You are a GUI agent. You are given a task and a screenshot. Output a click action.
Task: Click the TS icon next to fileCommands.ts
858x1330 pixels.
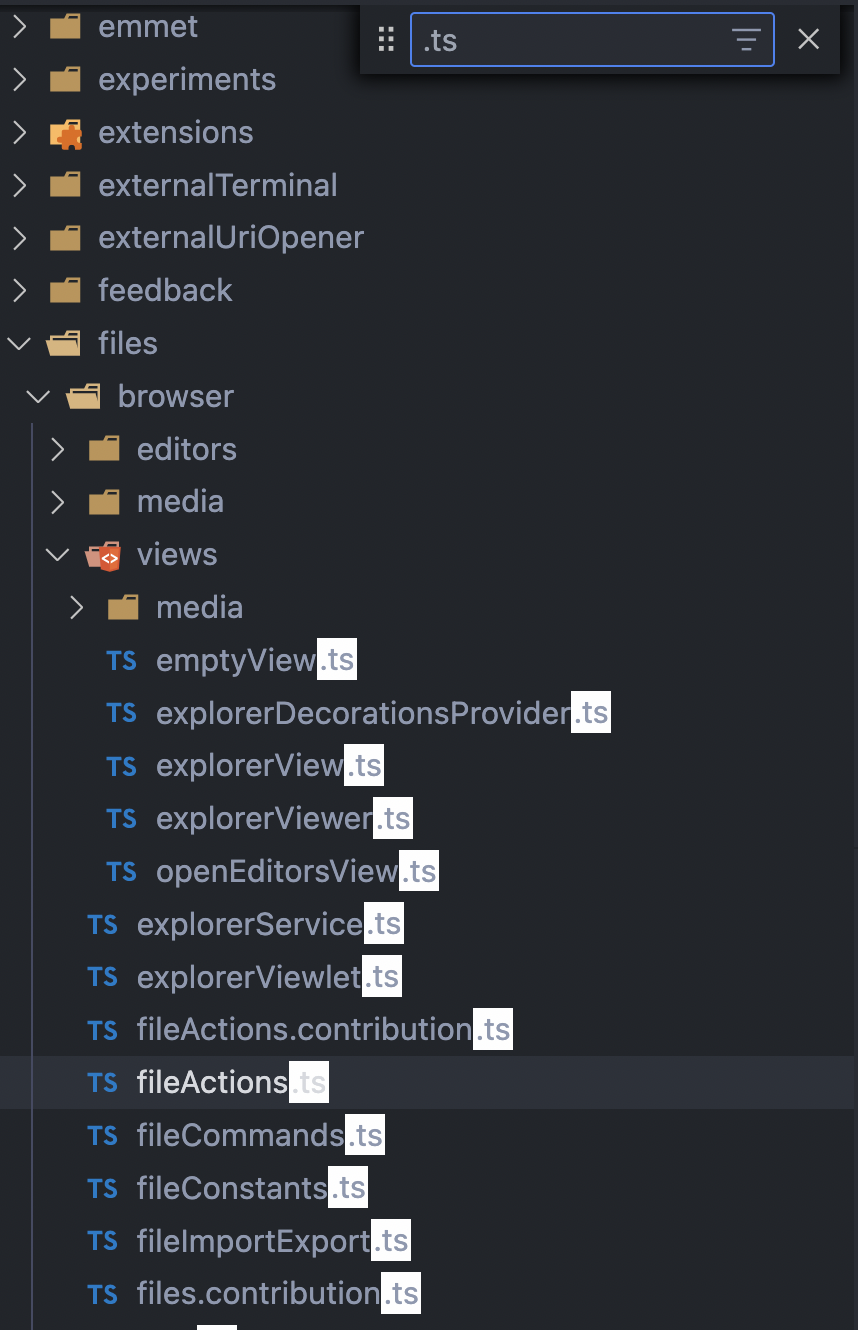pyautogui.click(x=102, y=1135)
